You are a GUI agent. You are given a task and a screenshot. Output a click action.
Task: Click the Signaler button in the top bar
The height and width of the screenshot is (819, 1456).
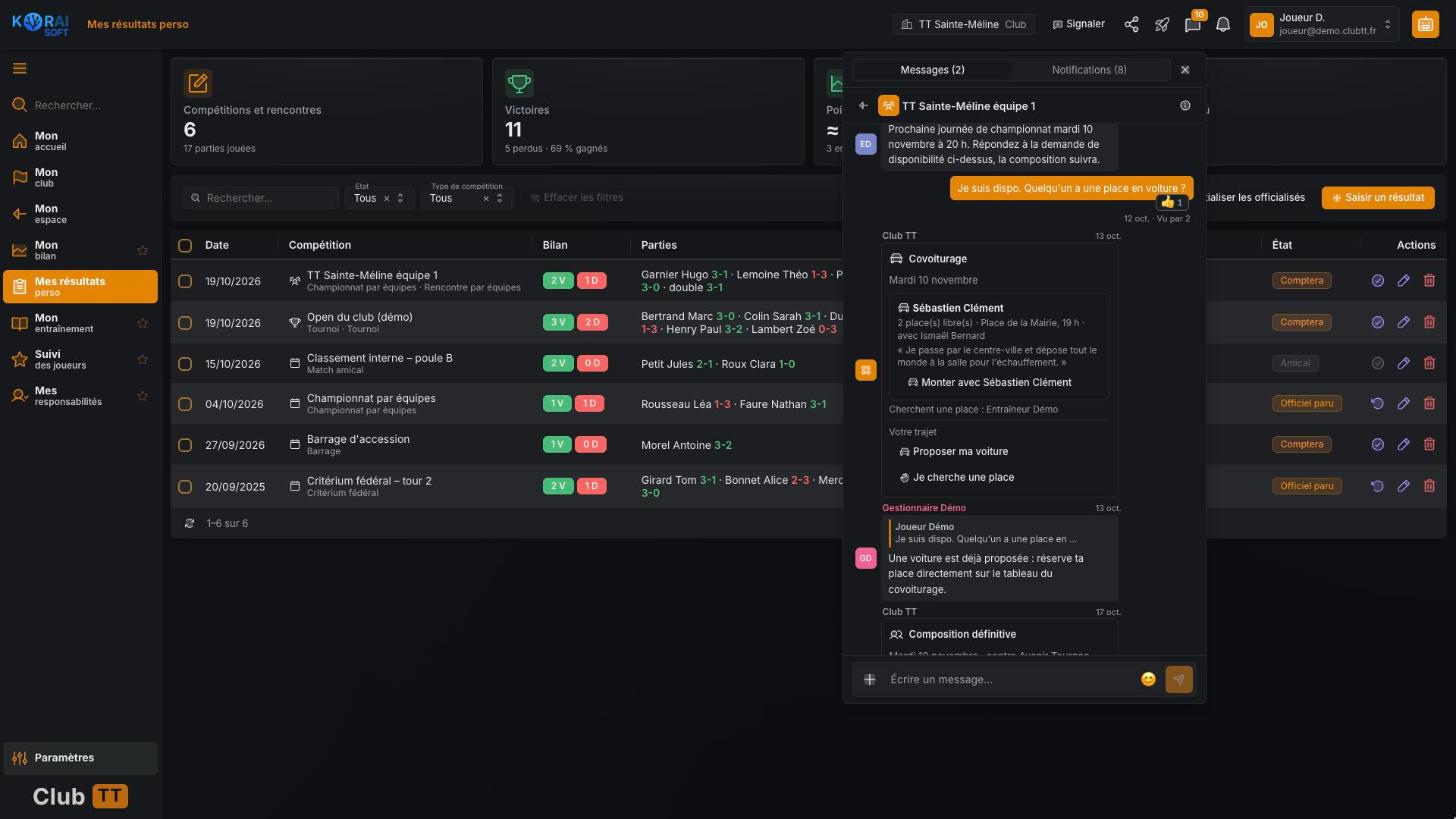point(1078,24)
